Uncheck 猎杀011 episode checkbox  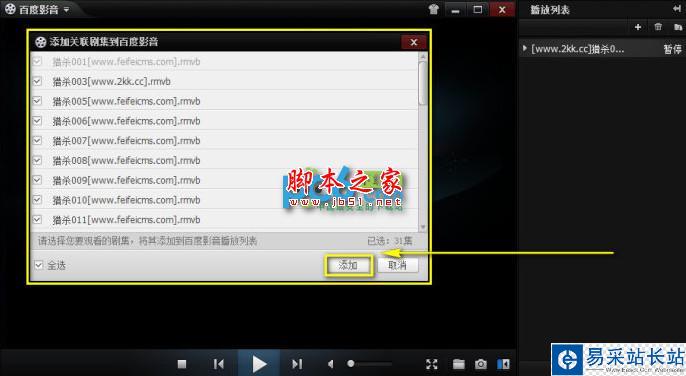38,219
